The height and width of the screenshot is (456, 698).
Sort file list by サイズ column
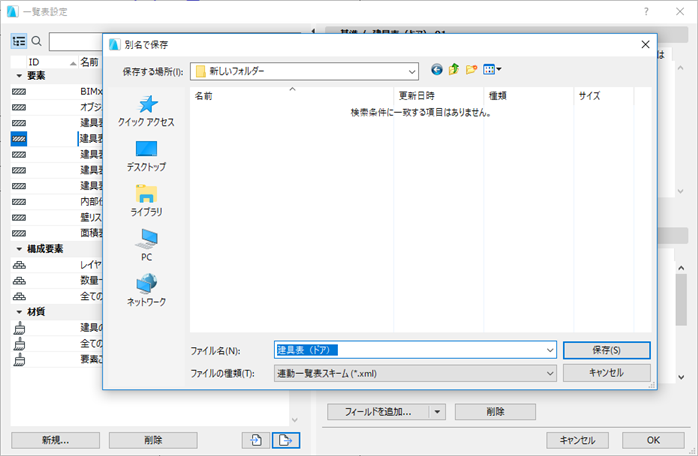pyautogui.click(x=604, y=96)
